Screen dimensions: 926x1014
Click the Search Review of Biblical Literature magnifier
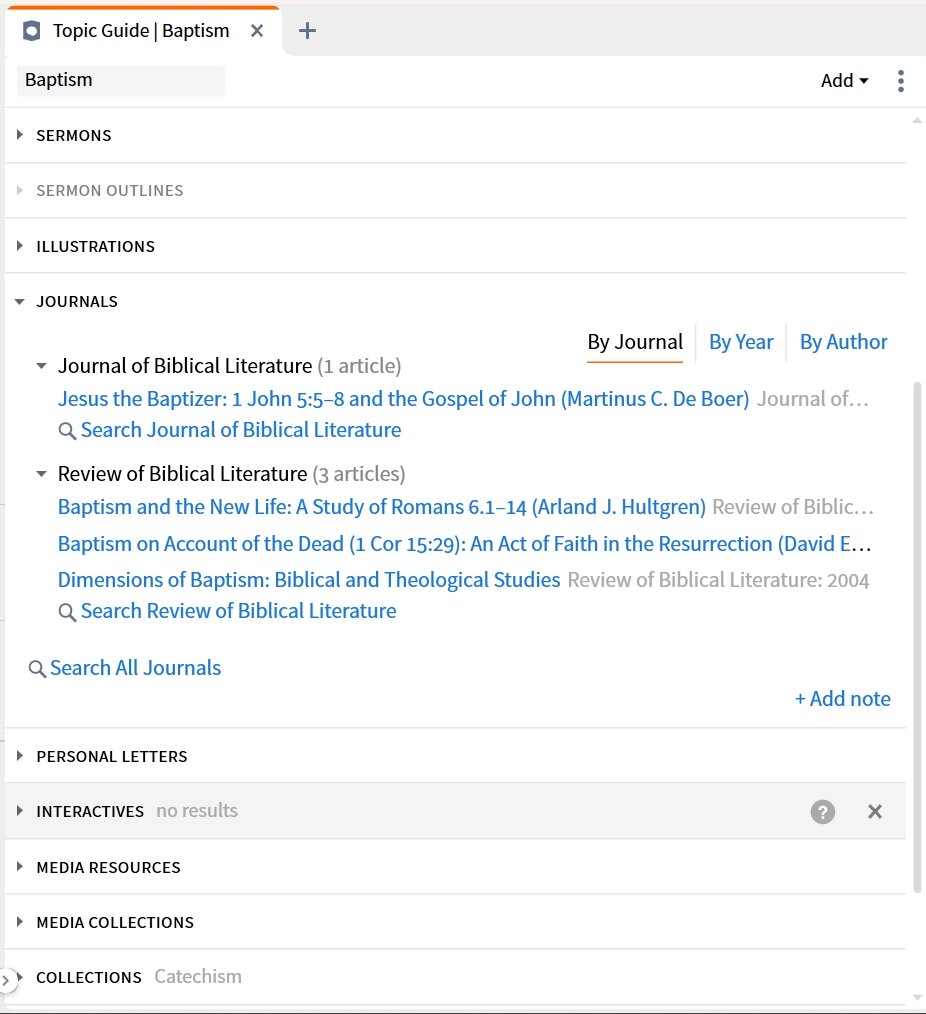(67, 611)
